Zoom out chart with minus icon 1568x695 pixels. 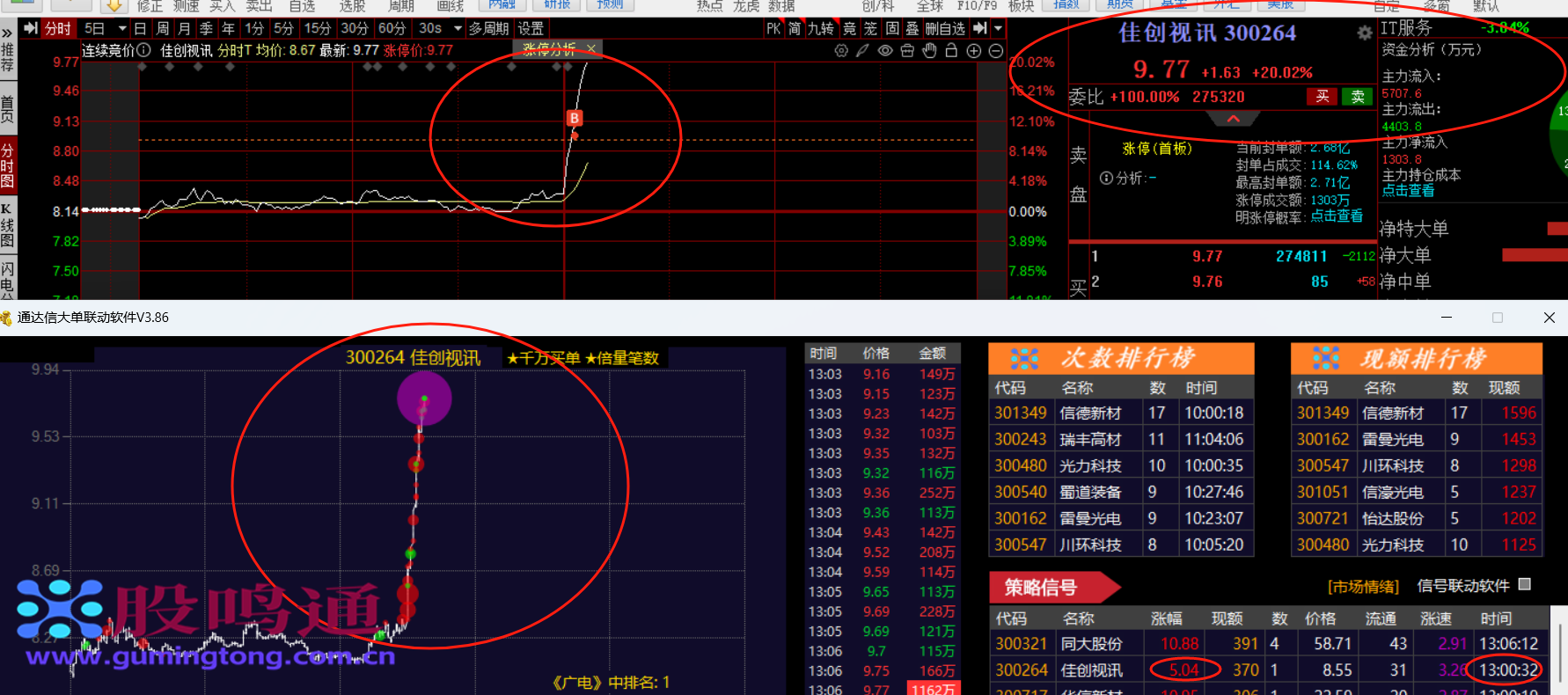996,51
